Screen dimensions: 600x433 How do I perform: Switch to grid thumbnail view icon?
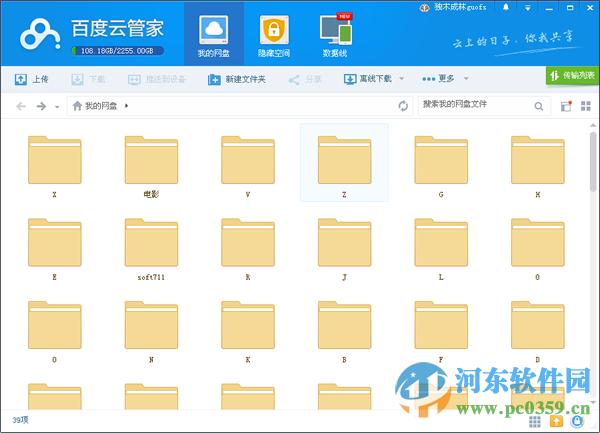click(x=586, y=106)
